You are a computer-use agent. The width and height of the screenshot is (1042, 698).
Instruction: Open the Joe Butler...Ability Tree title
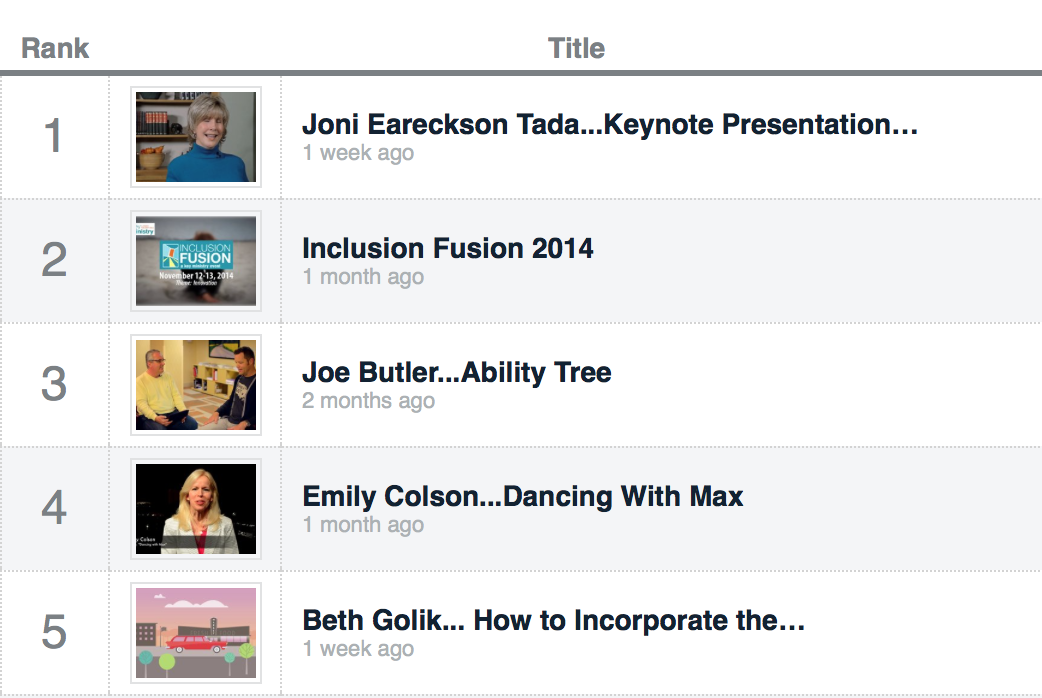point(456,373)
